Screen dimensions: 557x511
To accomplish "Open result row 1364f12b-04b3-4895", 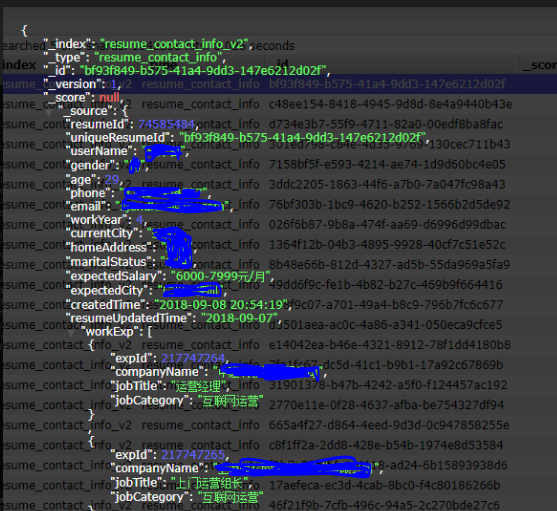I will tap(280, 245).
